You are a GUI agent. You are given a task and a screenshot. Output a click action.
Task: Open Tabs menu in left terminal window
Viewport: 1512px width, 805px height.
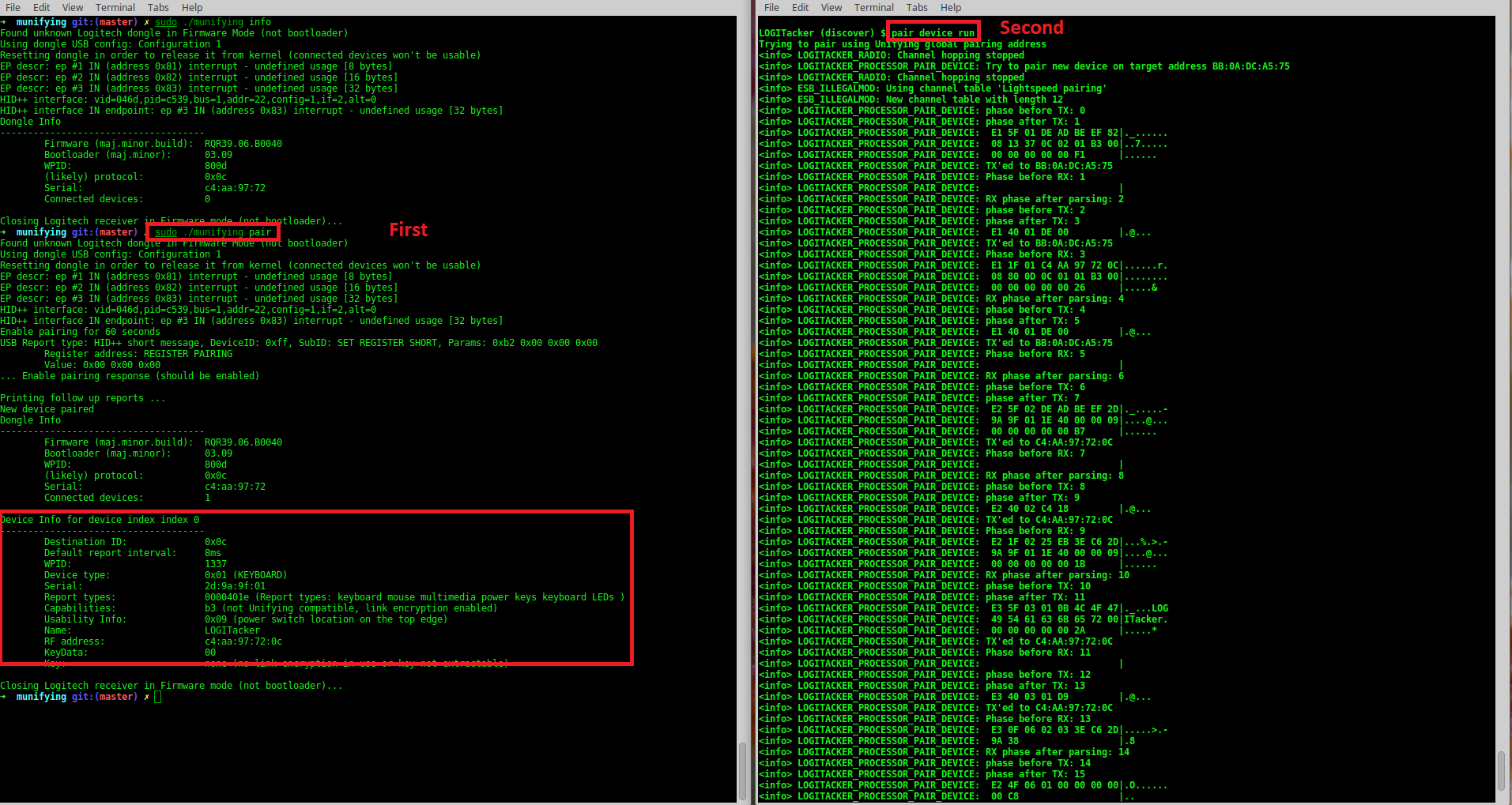click(158, 7)
